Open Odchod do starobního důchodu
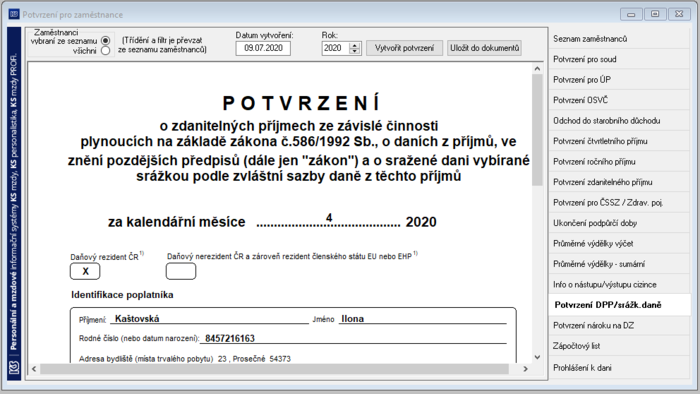Viewport: 700px width, 394px height. click(x=619, y=121)
